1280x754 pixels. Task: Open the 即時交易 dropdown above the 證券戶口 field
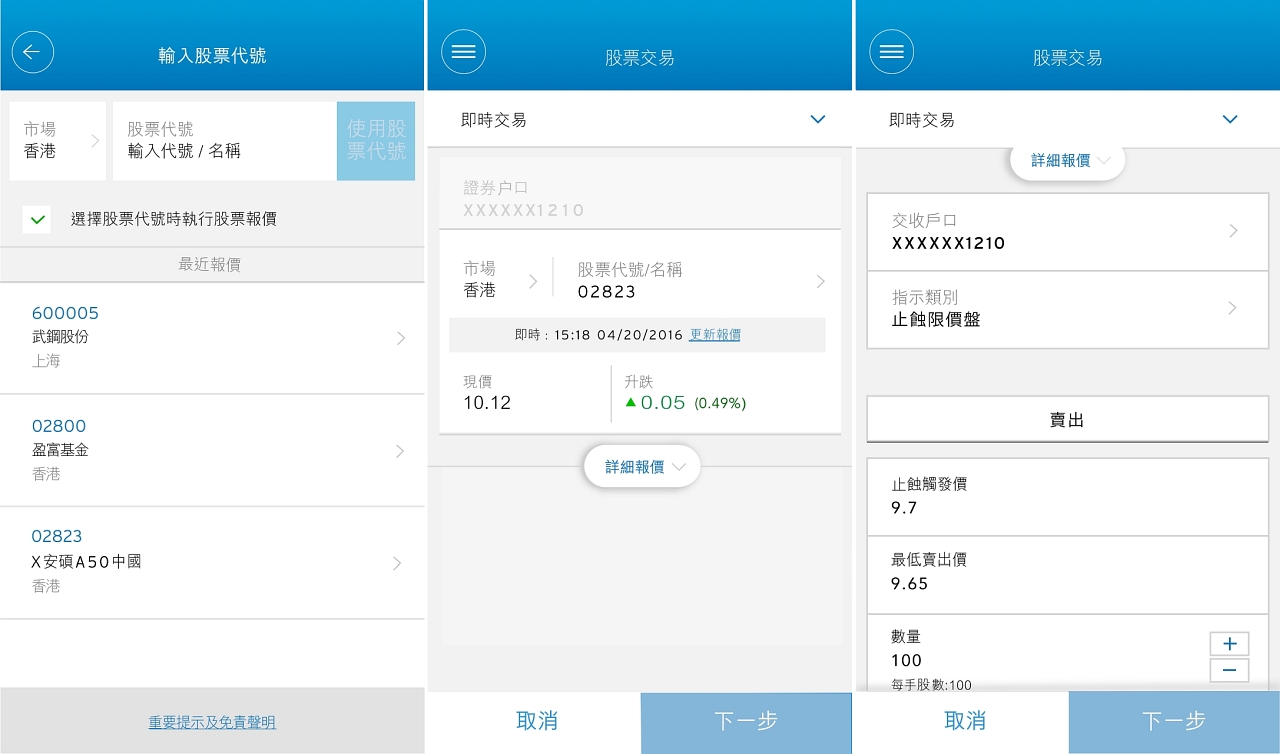point(640,120)
